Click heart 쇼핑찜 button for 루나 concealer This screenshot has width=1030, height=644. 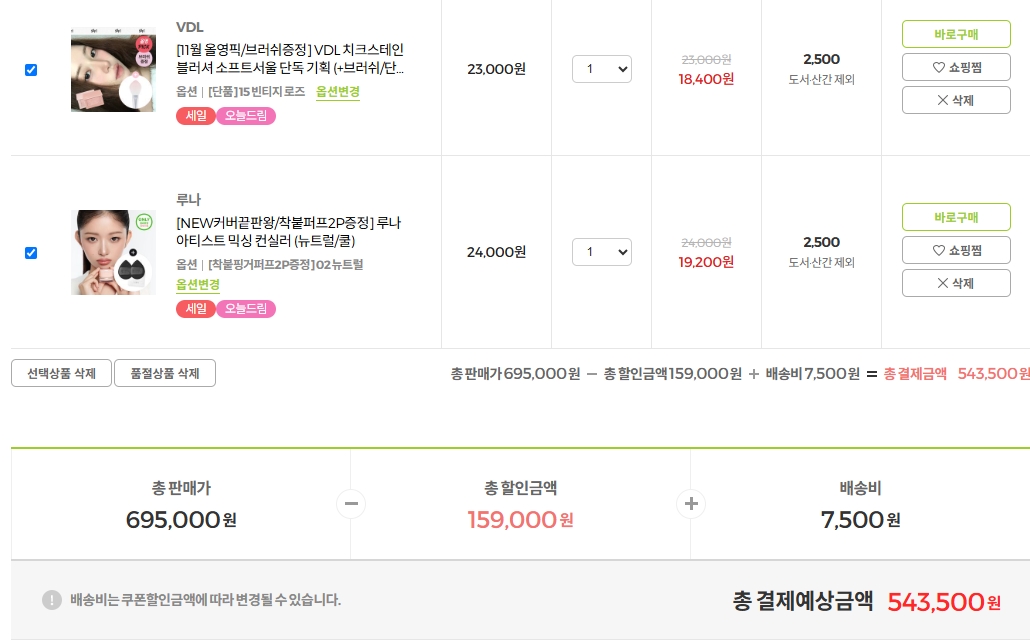point(956,250)
